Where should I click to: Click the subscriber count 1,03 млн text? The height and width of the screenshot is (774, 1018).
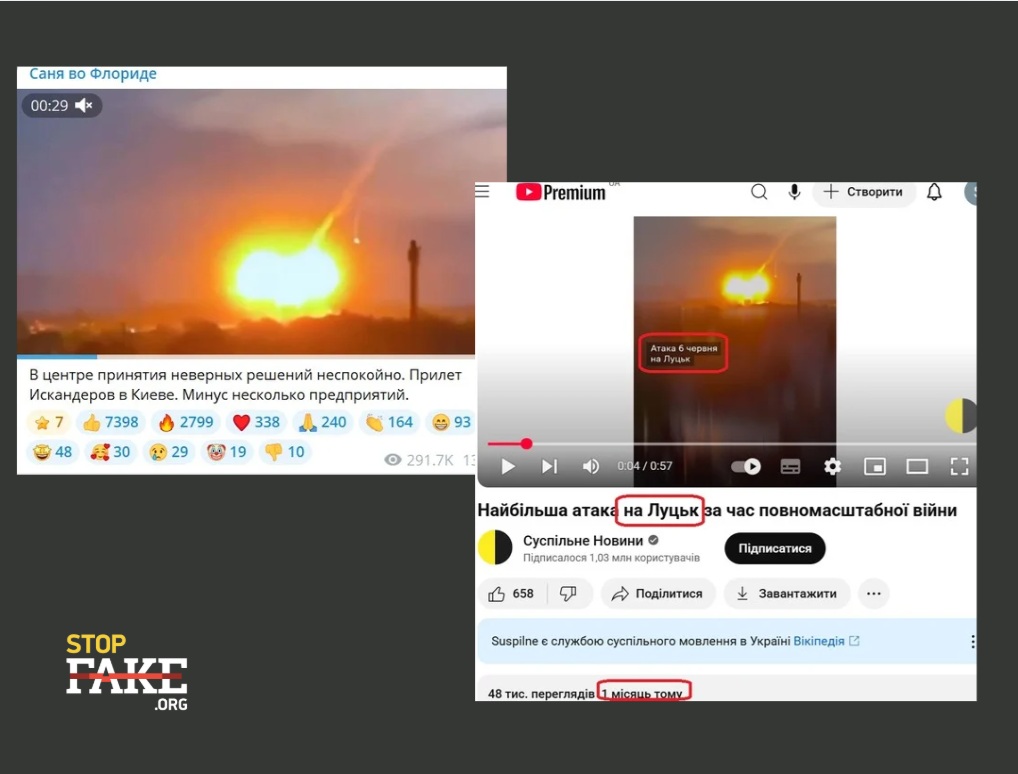[612, 558]
